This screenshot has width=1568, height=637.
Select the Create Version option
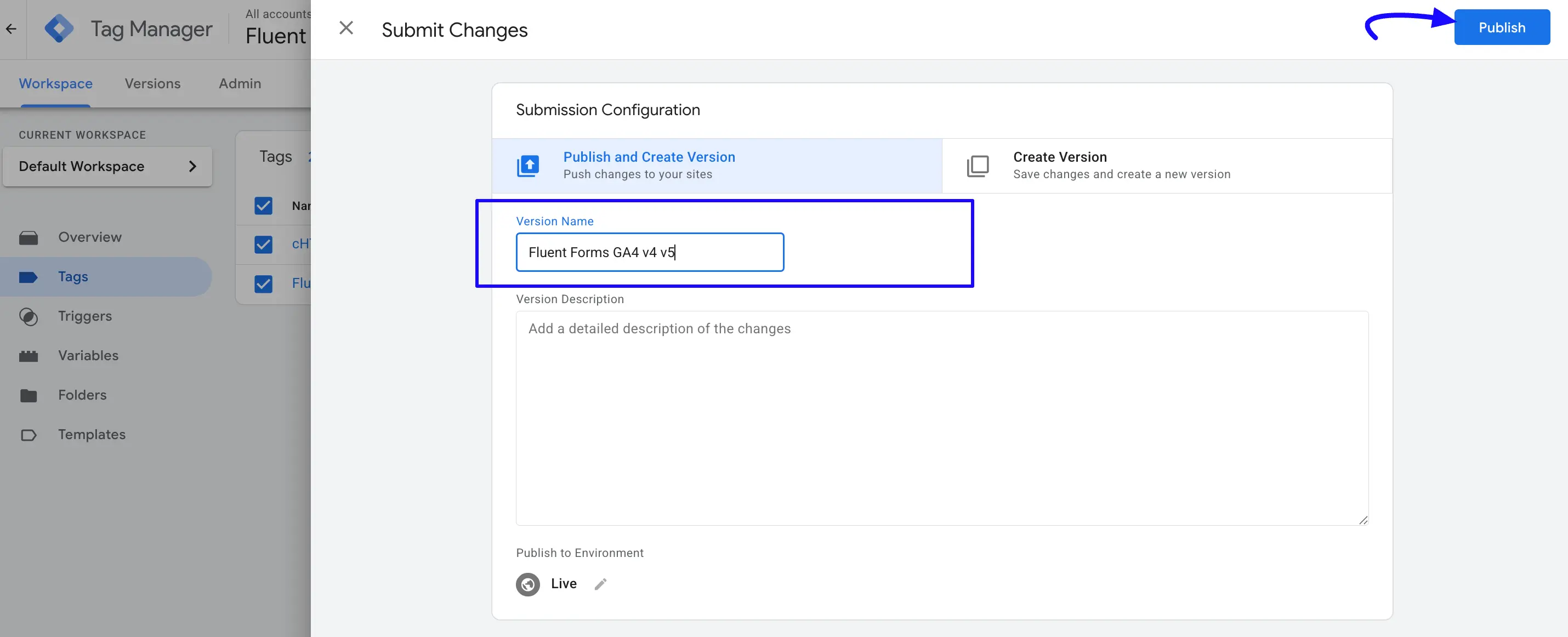(x=1166, y=166)
